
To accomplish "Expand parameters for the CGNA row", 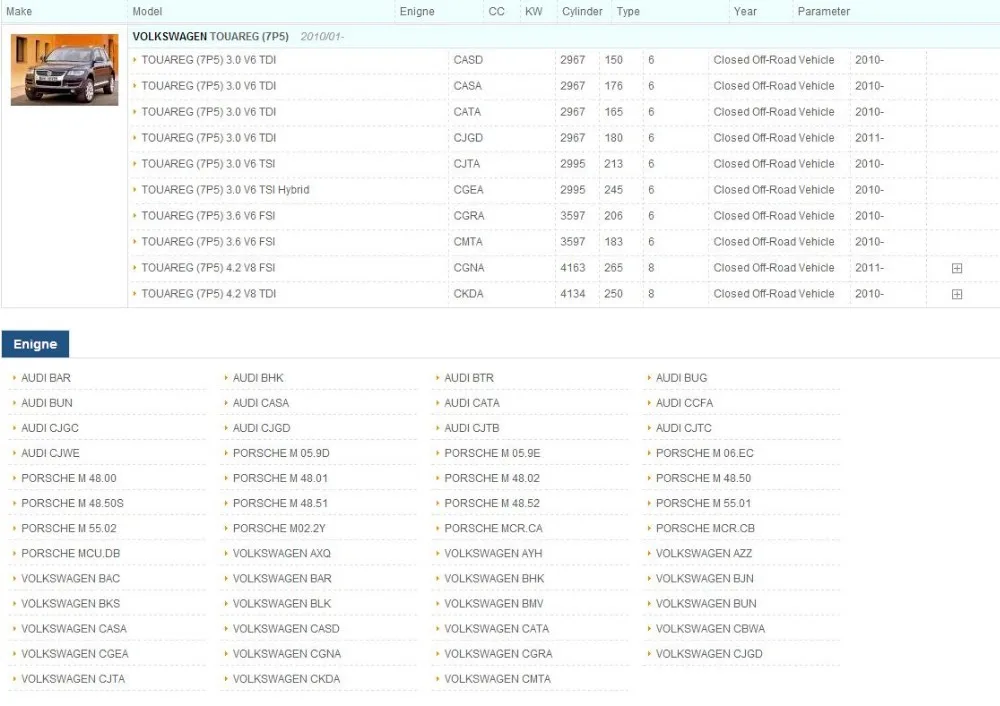I will pyautogui.click(x=957, y=268).
